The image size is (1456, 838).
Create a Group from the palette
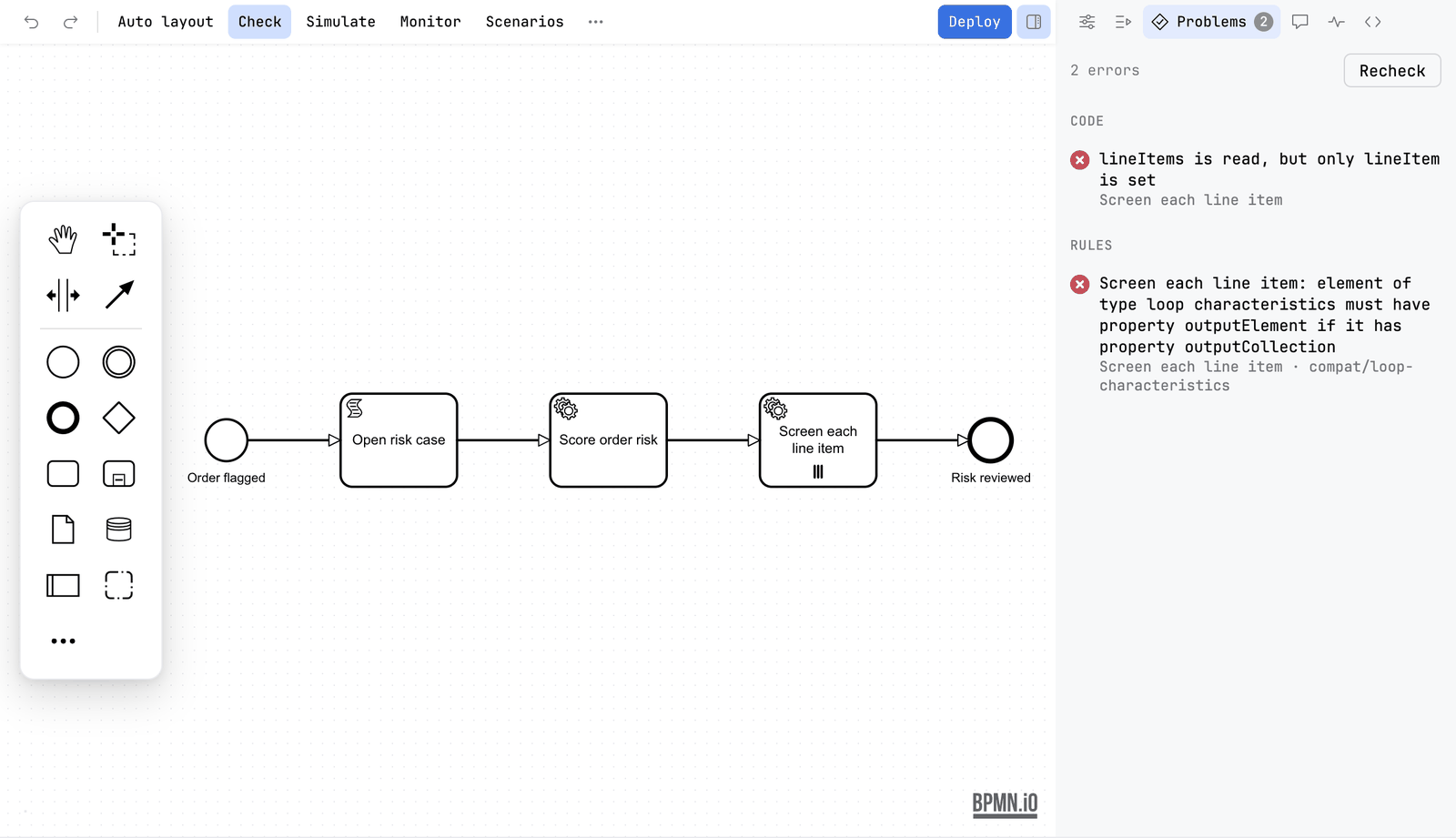(x=119, y=585)
